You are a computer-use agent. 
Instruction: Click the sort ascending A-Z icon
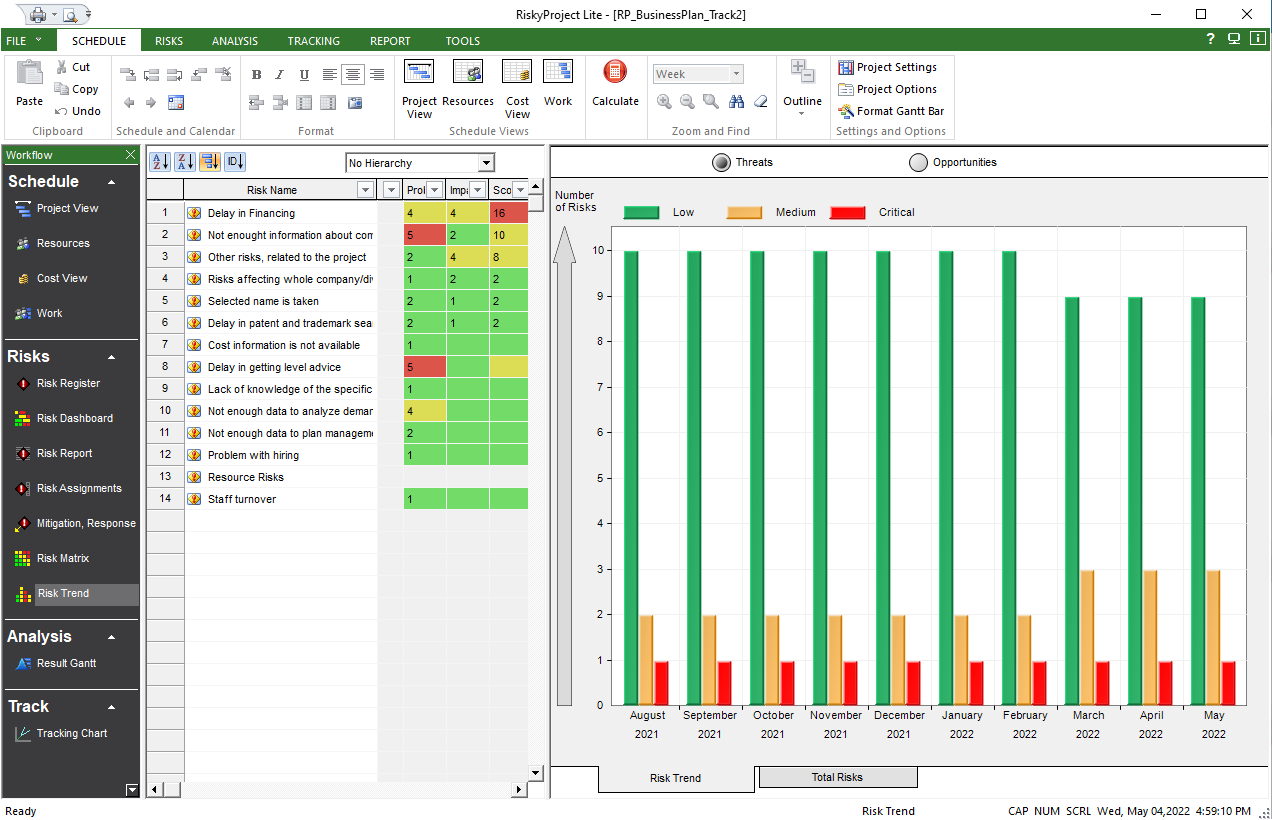point(159,162)
